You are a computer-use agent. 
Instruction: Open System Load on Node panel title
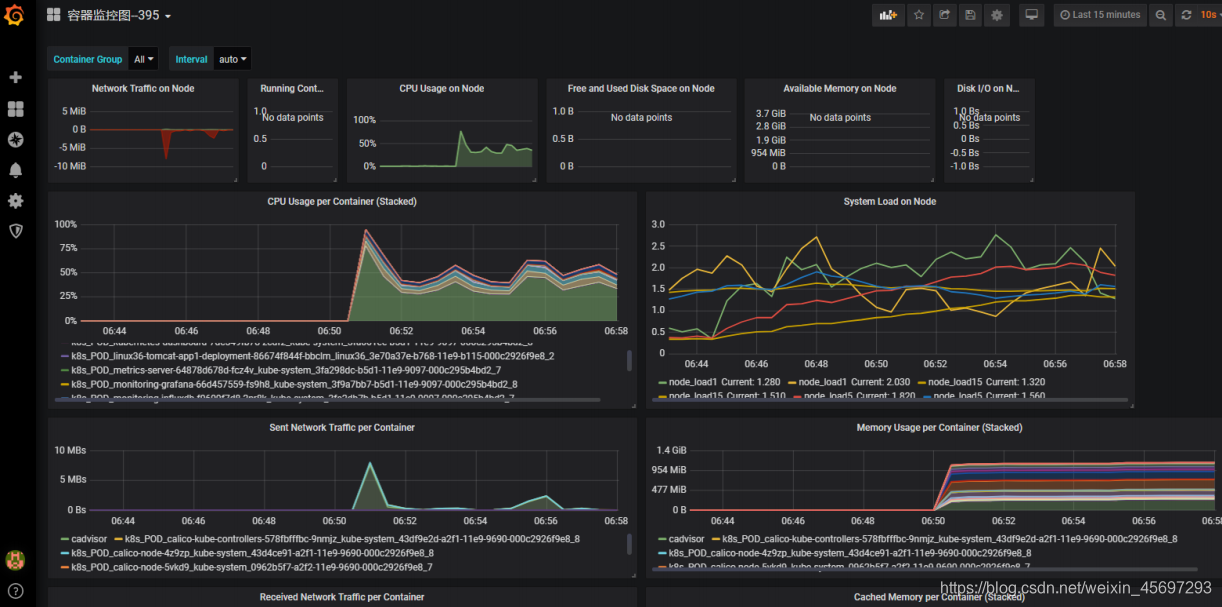click(x=890, y=201)
